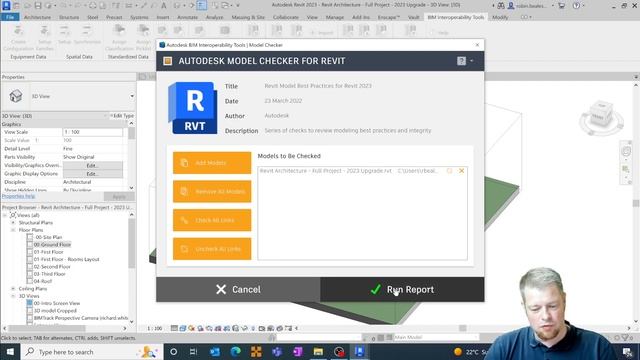The height and width of the screenshot is (360, 640).
Task: Click the view scale 1 : 100 in view control bar
Action: pos(155,328)
